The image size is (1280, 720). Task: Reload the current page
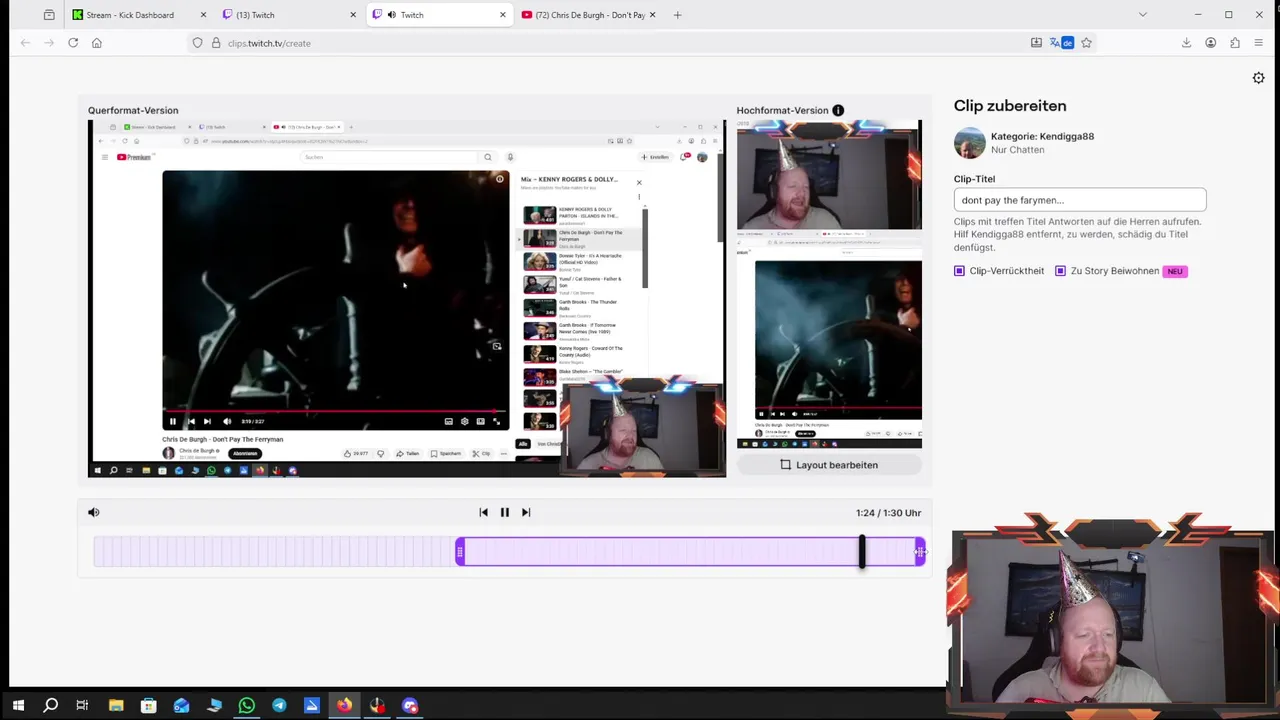pos(73,43)
